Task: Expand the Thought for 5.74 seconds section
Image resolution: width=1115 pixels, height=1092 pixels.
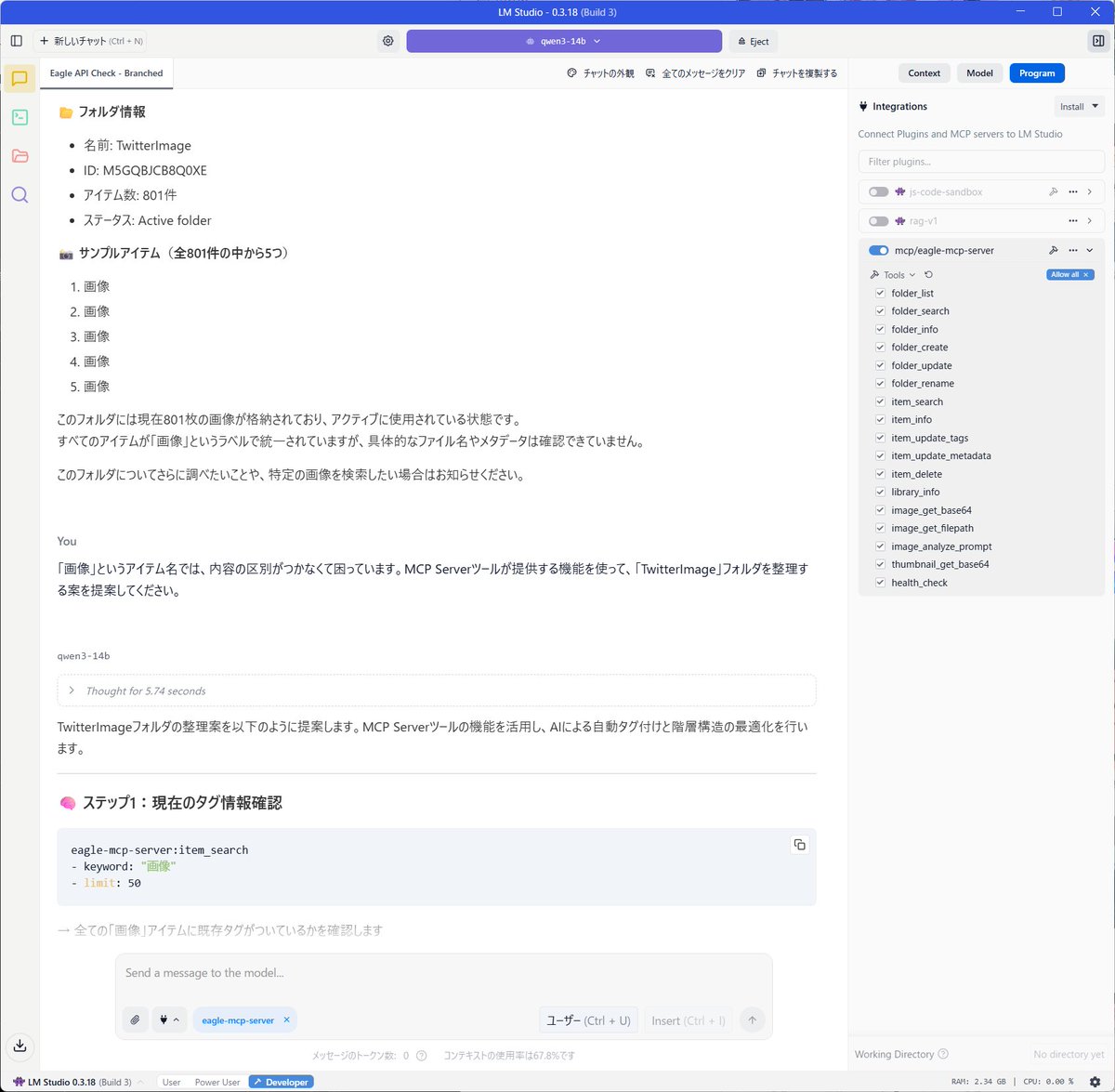Action: point(437,691)
